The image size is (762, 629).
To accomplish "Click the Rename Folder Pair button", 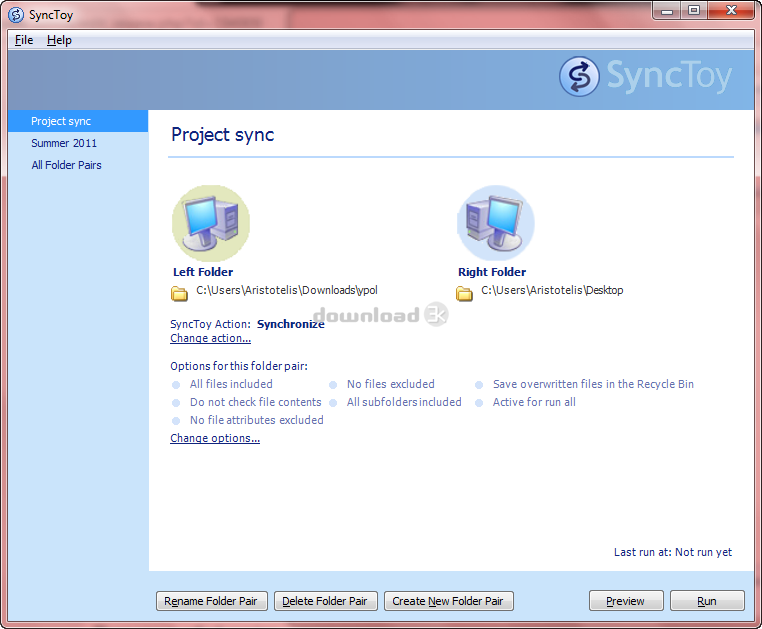I will tap(212, 601).
